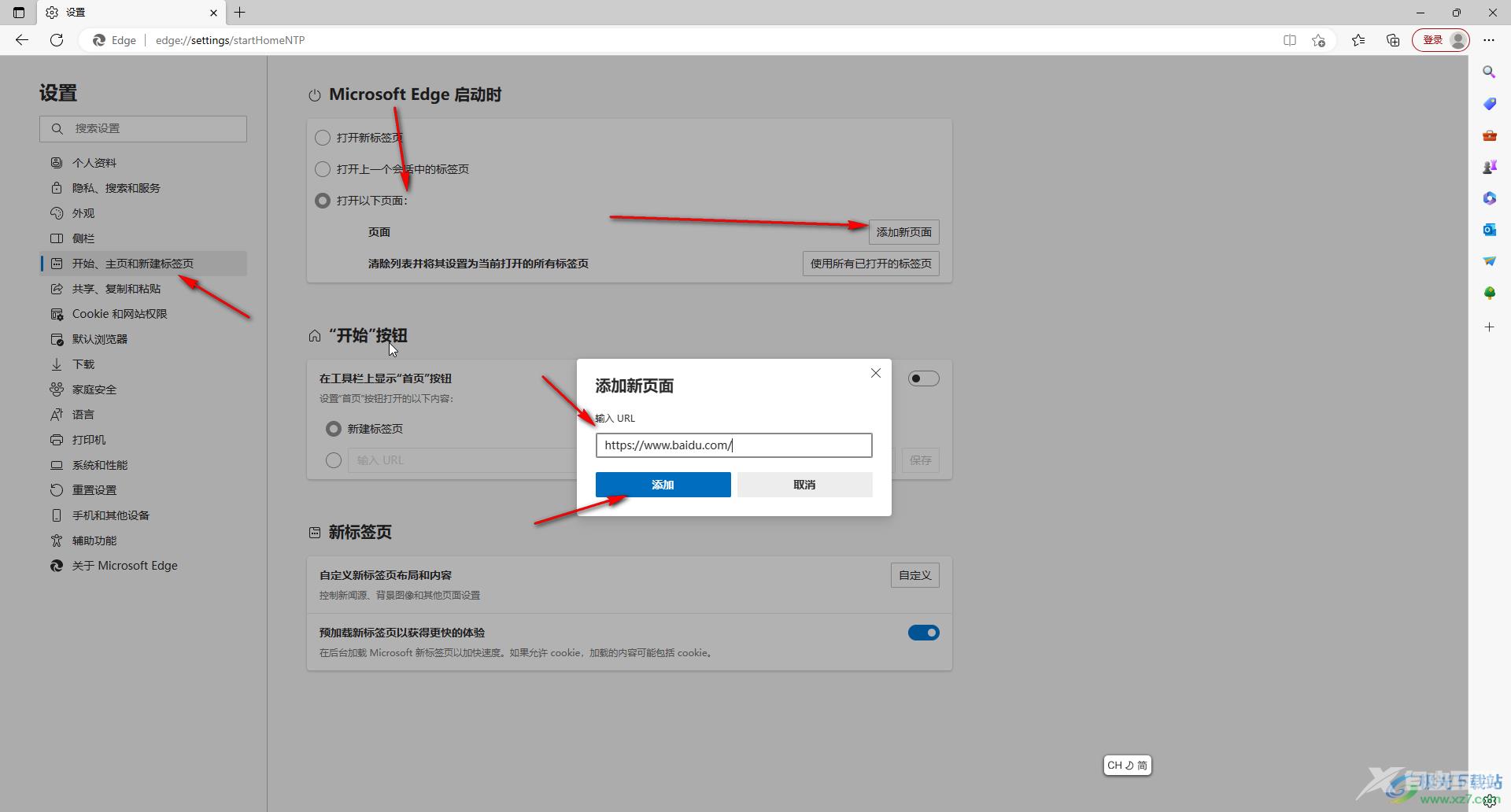Open 共享、复制和粘贴 settings section

coord(143,289)
